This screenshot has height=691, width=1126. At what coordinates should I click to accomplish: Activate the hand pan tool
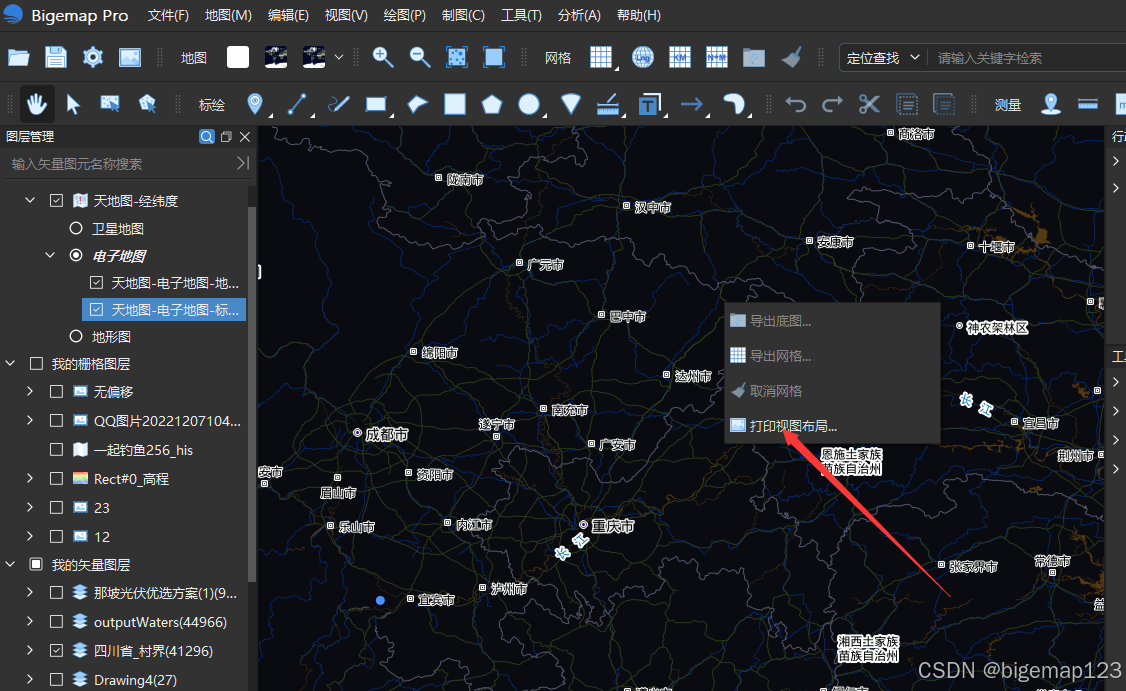coord(37,105)
